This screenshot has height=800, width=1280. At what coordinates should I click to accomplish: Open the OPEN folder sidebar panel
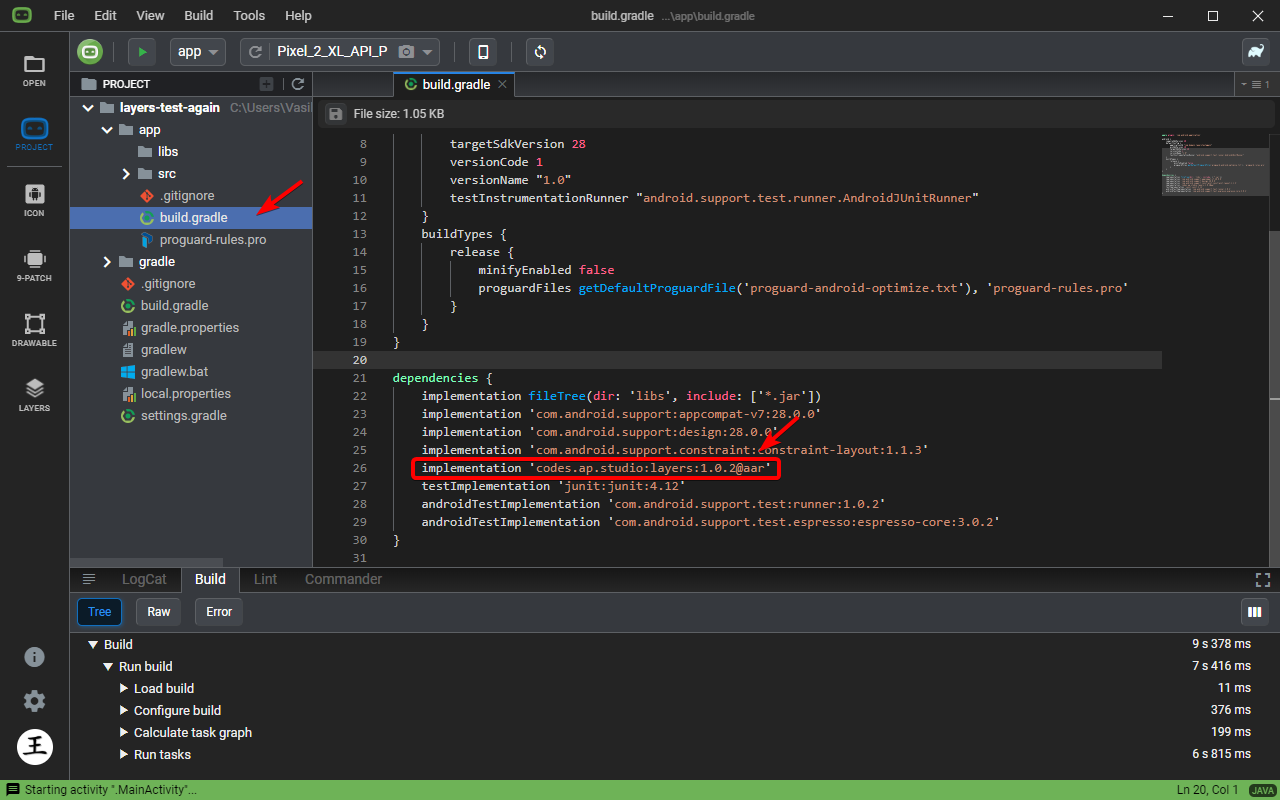tap(34, 70)
